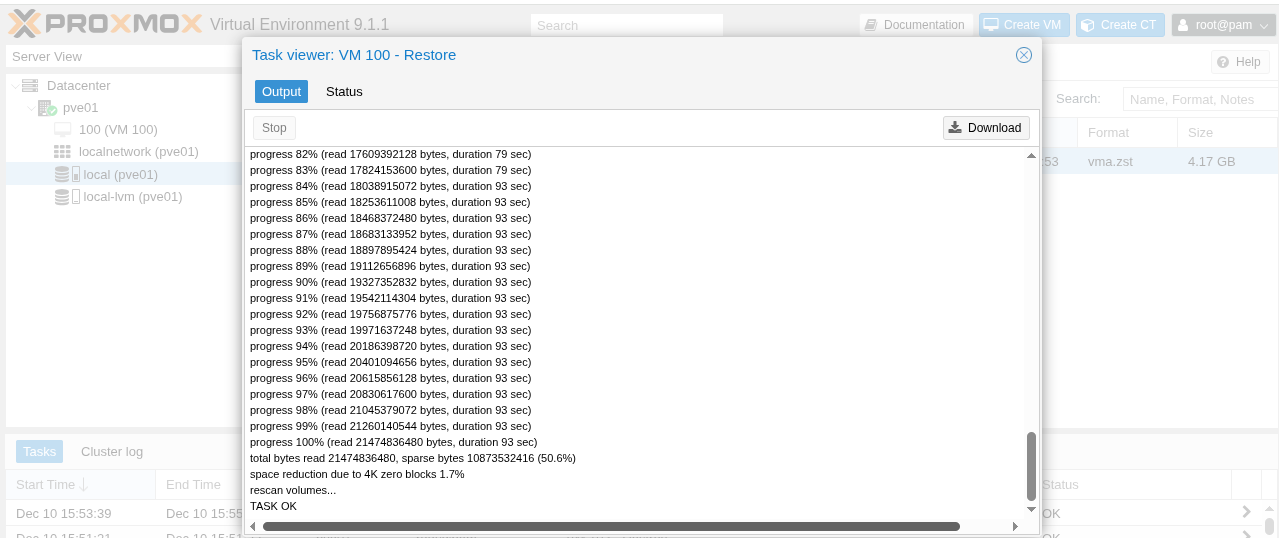Image resolution: width=1279 pixels, height=538 pixels.
Task: Click the Create CT cube icon
Action: point(1088,25)
